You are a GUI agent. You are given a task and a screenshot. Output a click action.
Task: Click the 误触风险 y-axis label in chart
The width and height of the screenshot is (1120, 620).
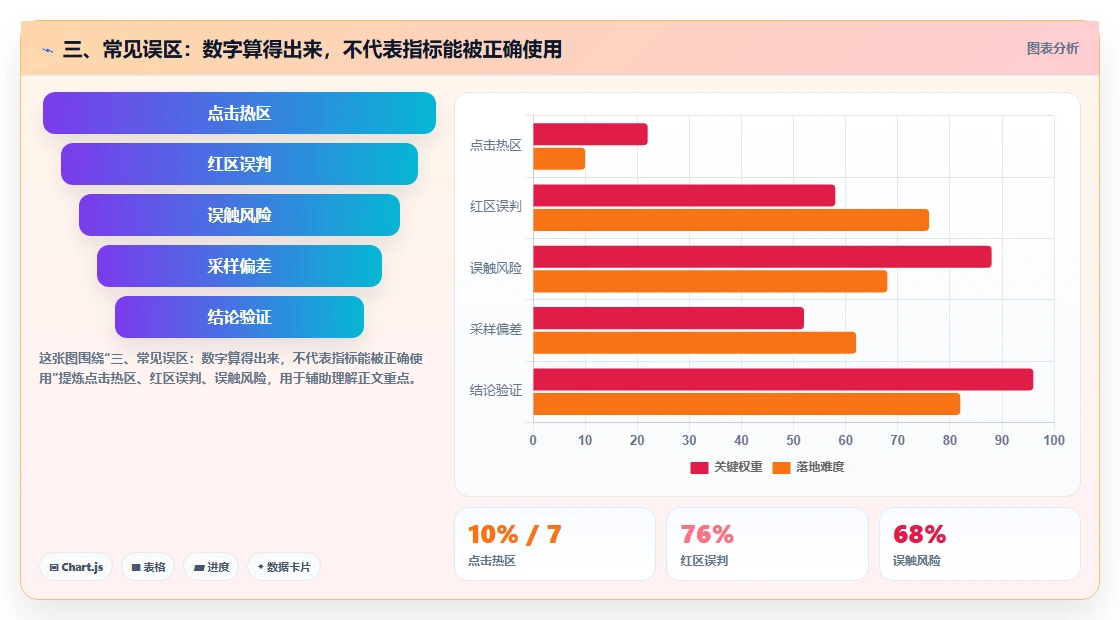(x=496, y=269)
